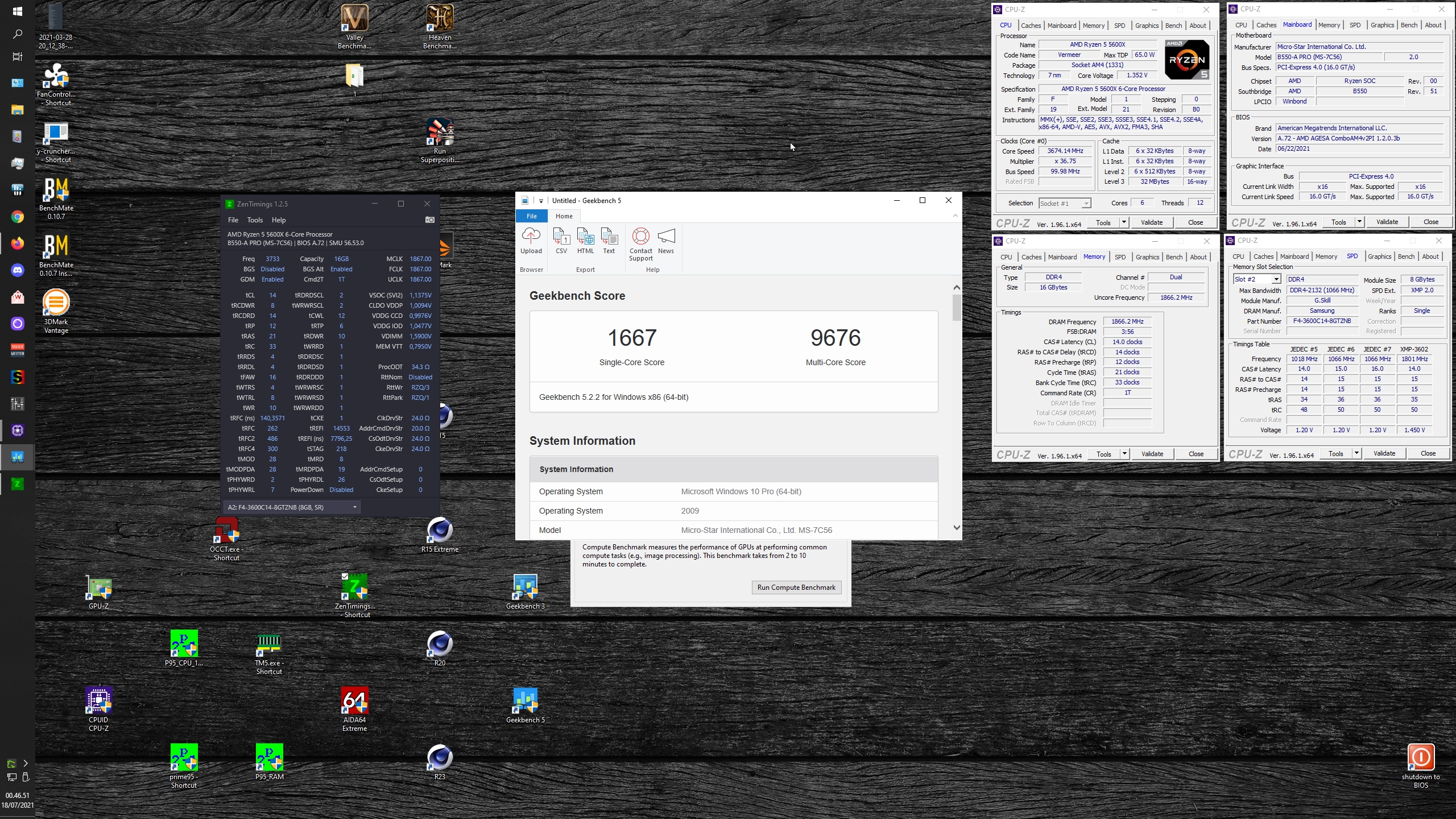The width and height of the screenshot is (1456, 819).
Task: Open CPU-Z Socket #1 selection dropdown
Action: click(1064, 203)
